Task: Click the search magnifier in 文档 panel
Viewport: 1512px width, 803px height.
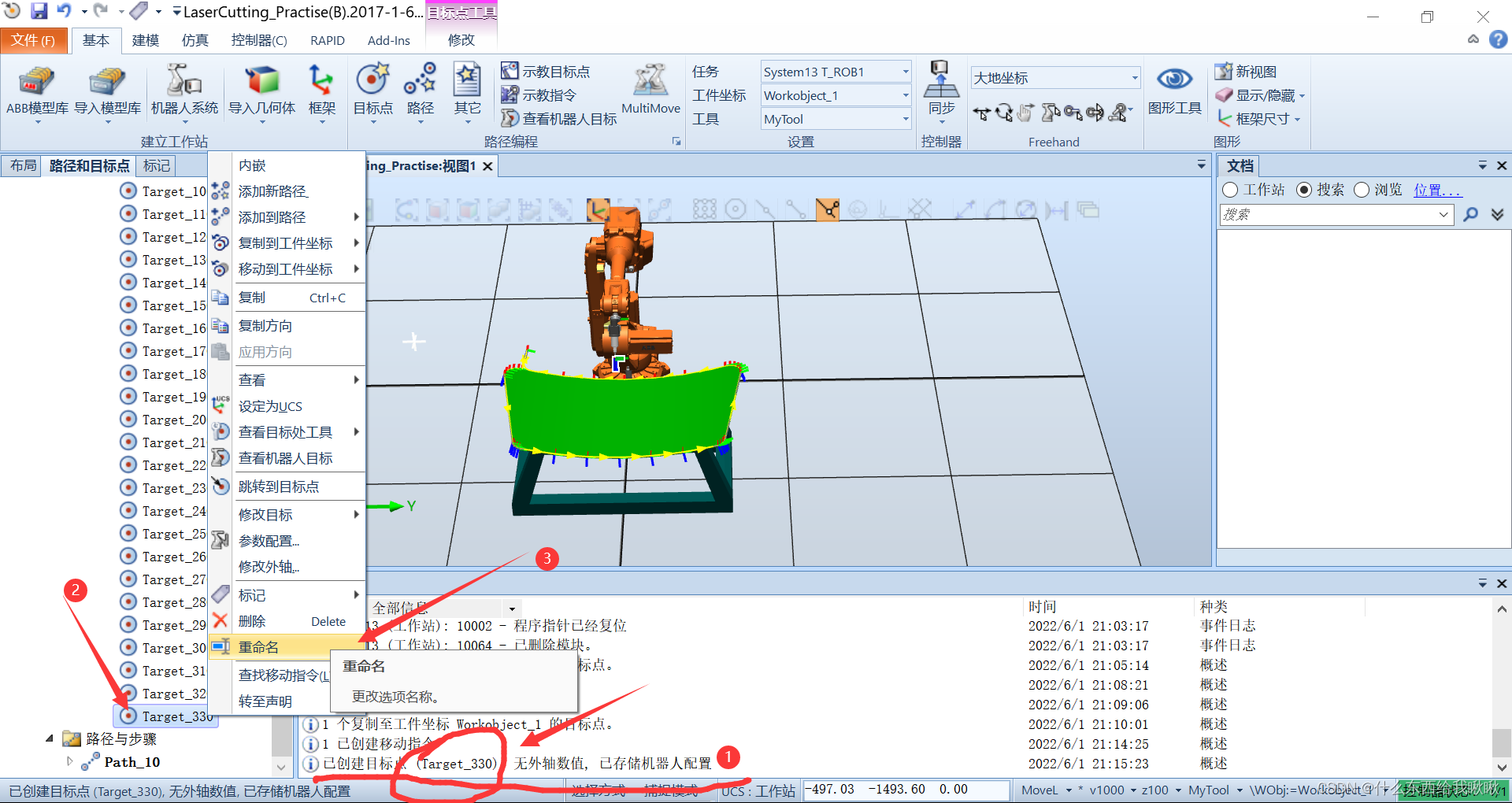Action: click(1470, 214)
